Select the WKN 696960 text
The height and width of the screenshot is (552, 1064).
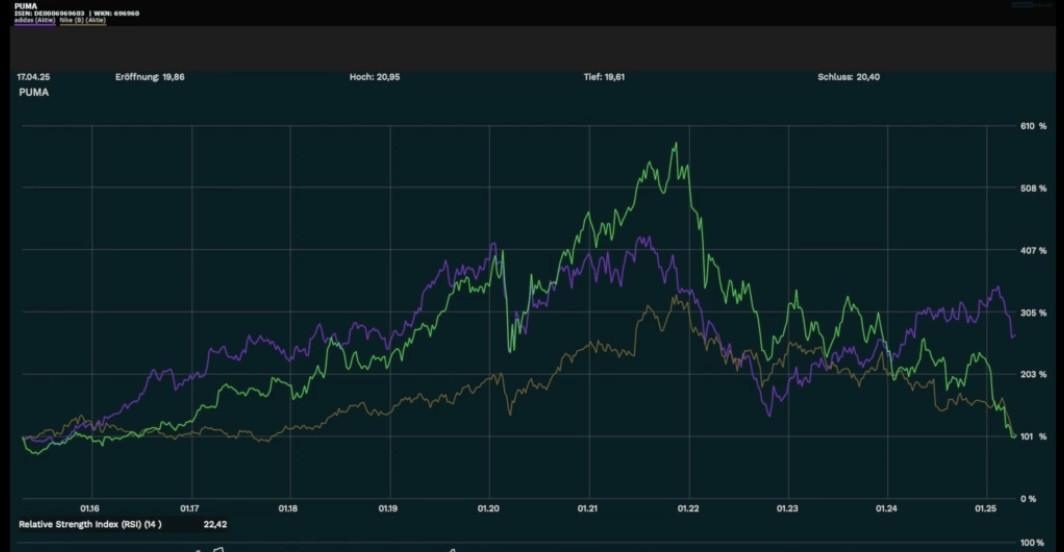116,13
